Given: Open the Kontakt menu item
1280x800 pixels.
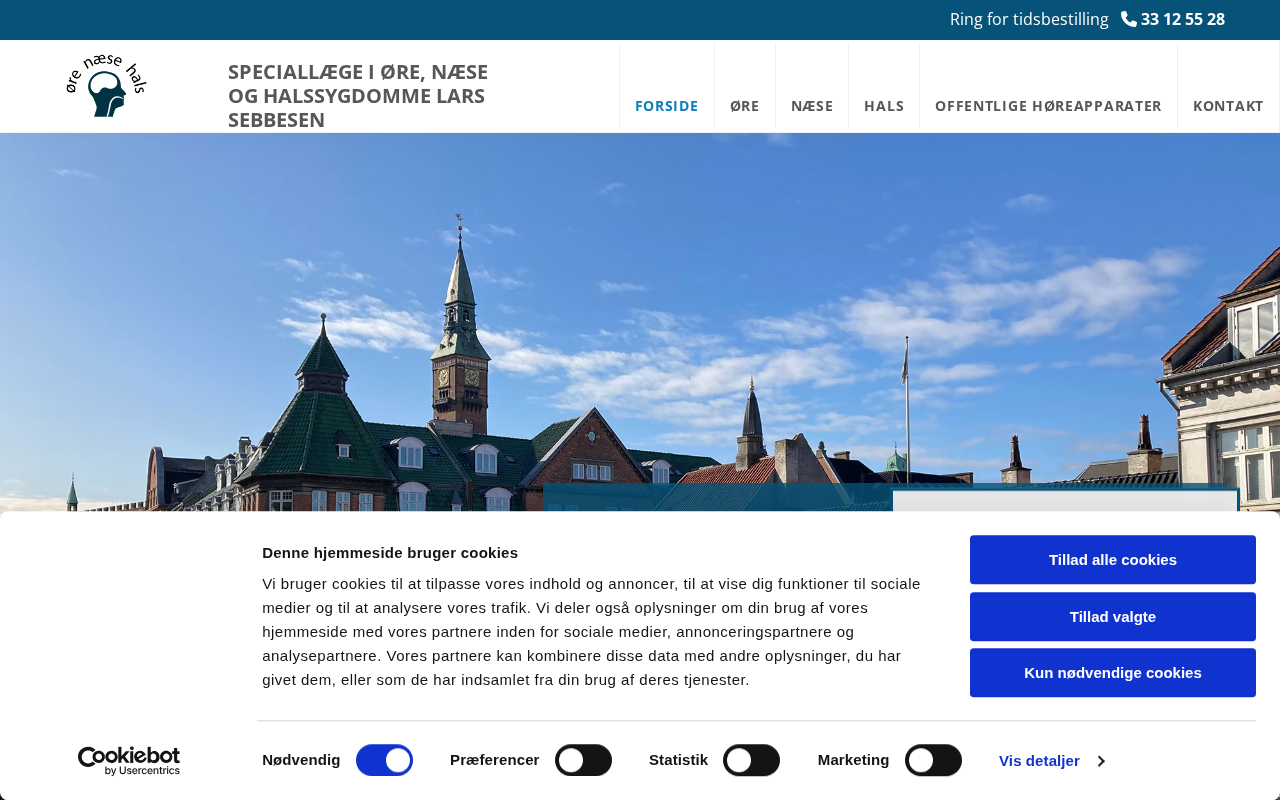Looking at the screenshot, I should point(1228,106).
